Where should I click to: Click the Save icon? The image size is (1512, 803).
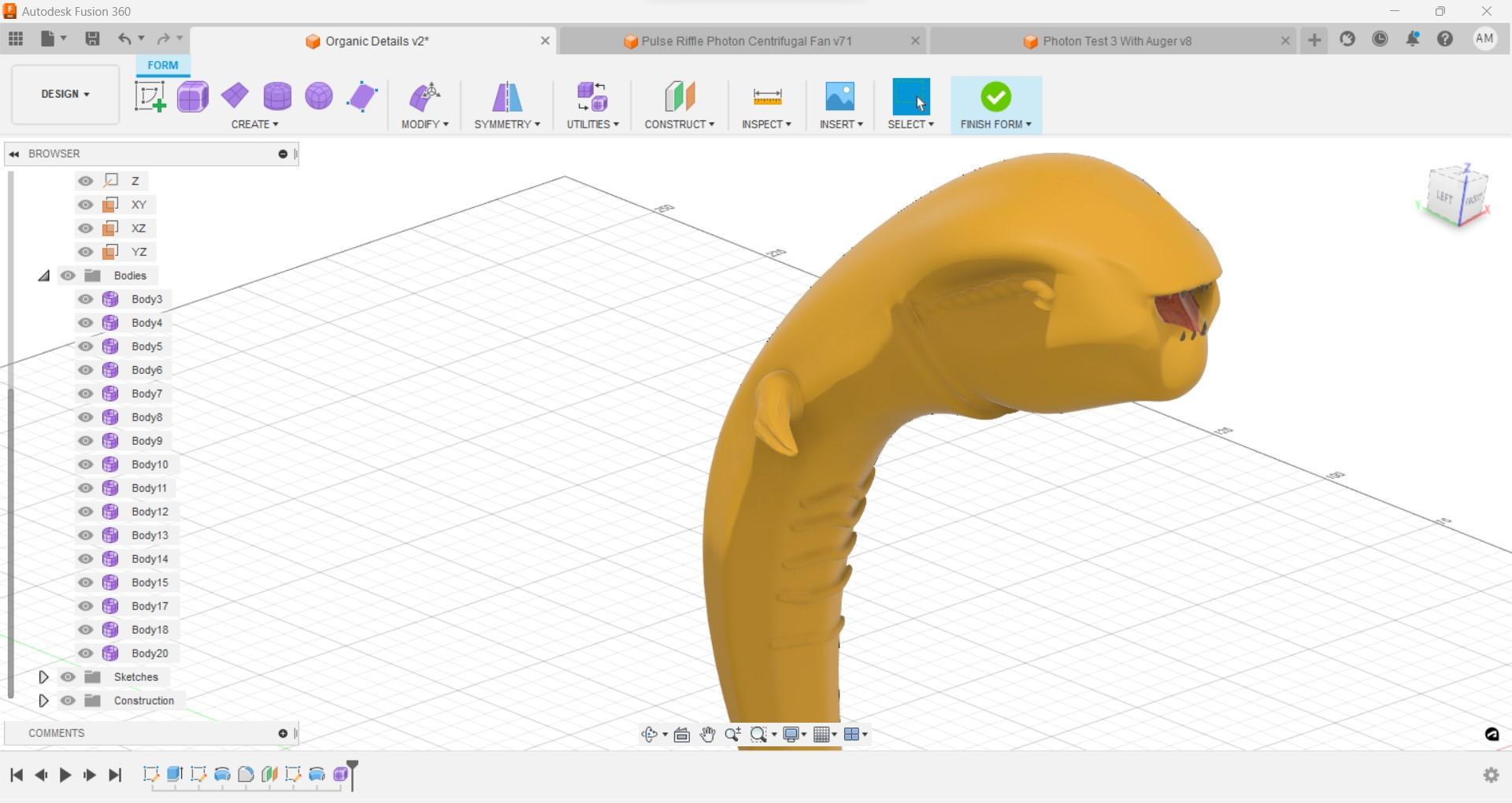(92, 39)
